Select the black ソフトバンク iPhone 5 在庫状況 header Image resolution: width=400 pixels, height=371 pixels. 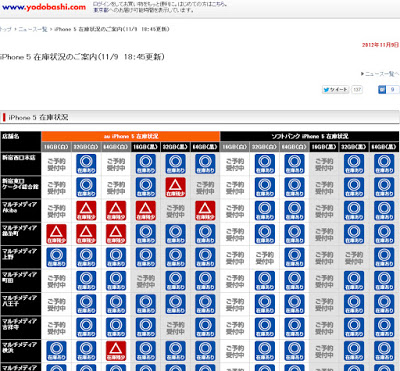pos(310,136)
